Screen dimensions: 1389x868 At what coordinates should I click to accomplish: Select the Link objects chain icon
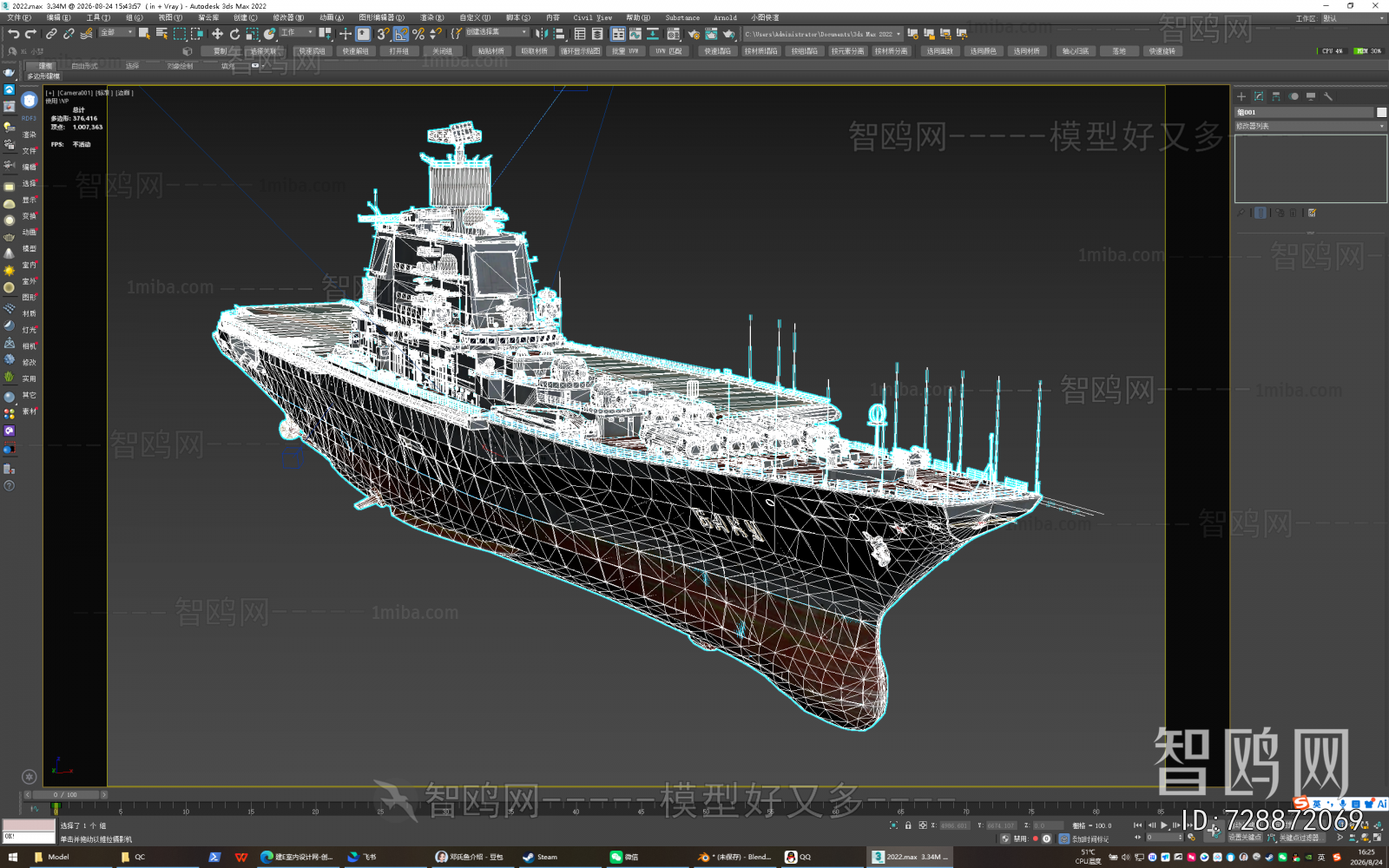[51, 34]
